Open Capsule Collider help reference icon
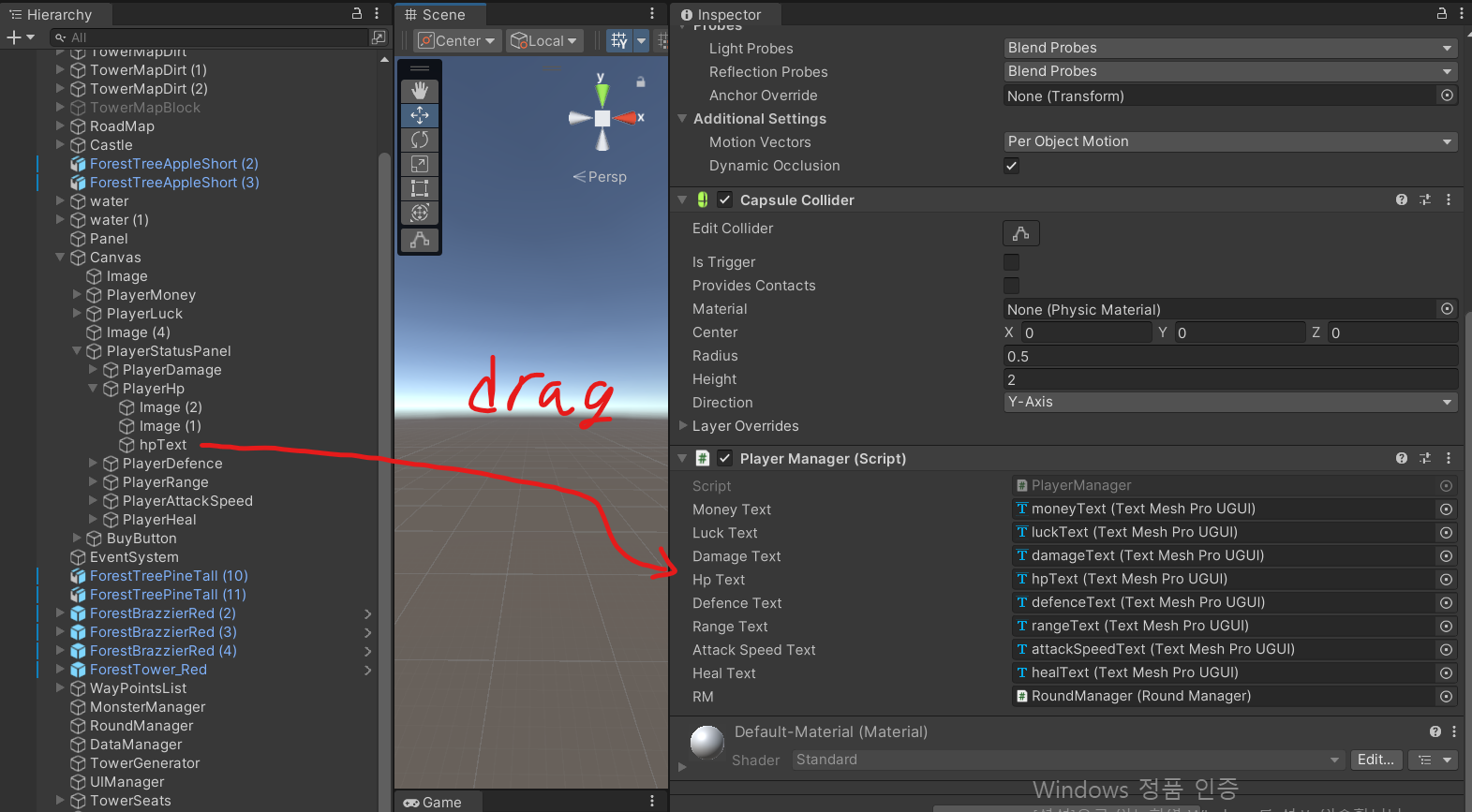1472x812 pixels. click(1402, 199)
